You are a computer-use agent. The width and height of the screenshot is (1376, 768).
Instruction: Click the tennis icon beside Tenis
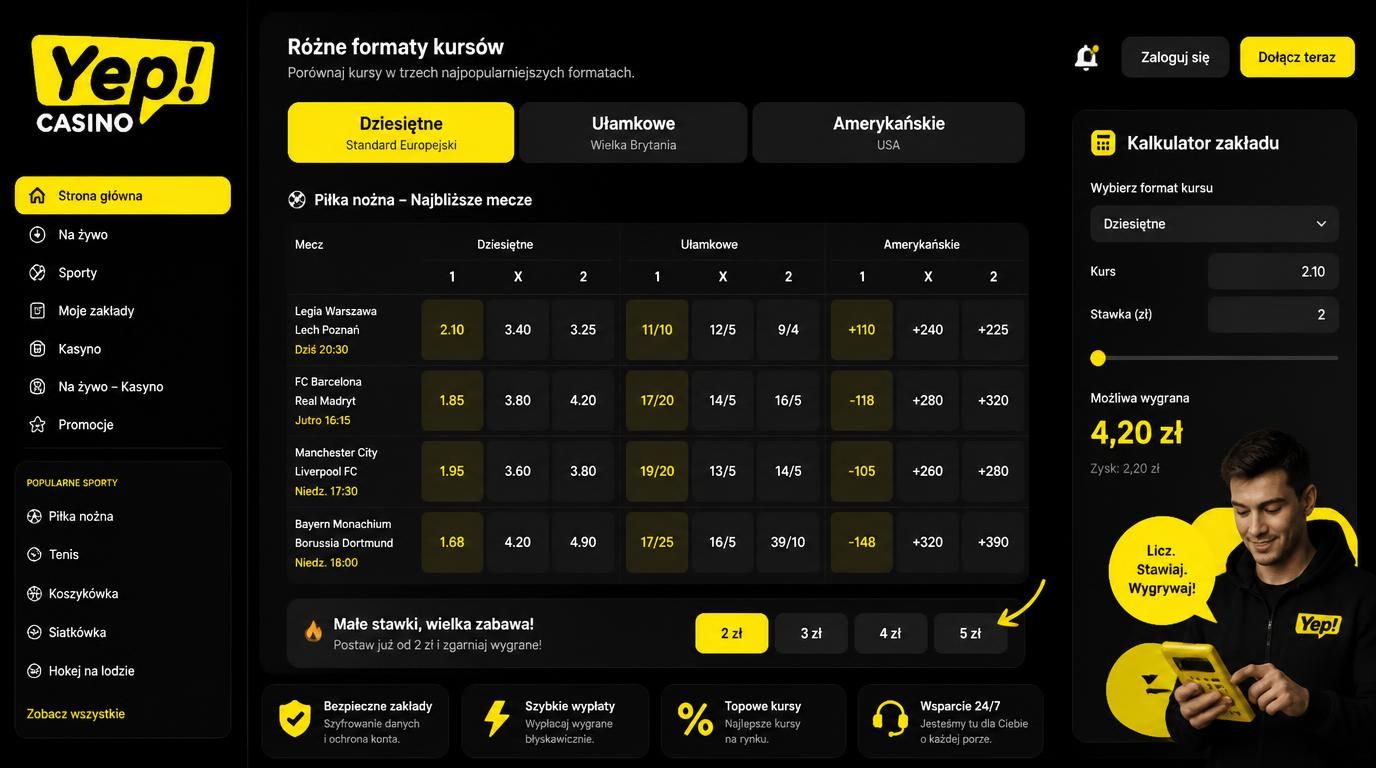[x=34, y=554]
